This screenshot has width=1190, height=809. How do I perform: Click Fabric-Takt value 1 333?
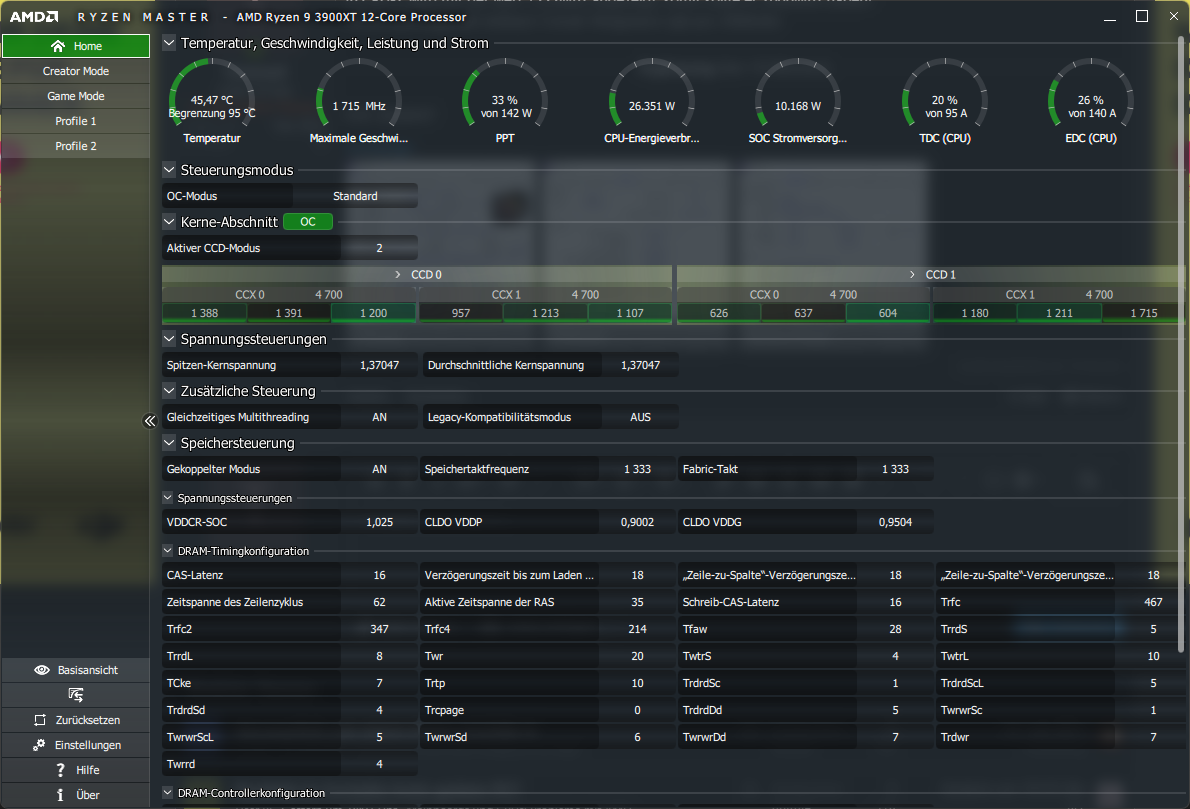(896, 469)
